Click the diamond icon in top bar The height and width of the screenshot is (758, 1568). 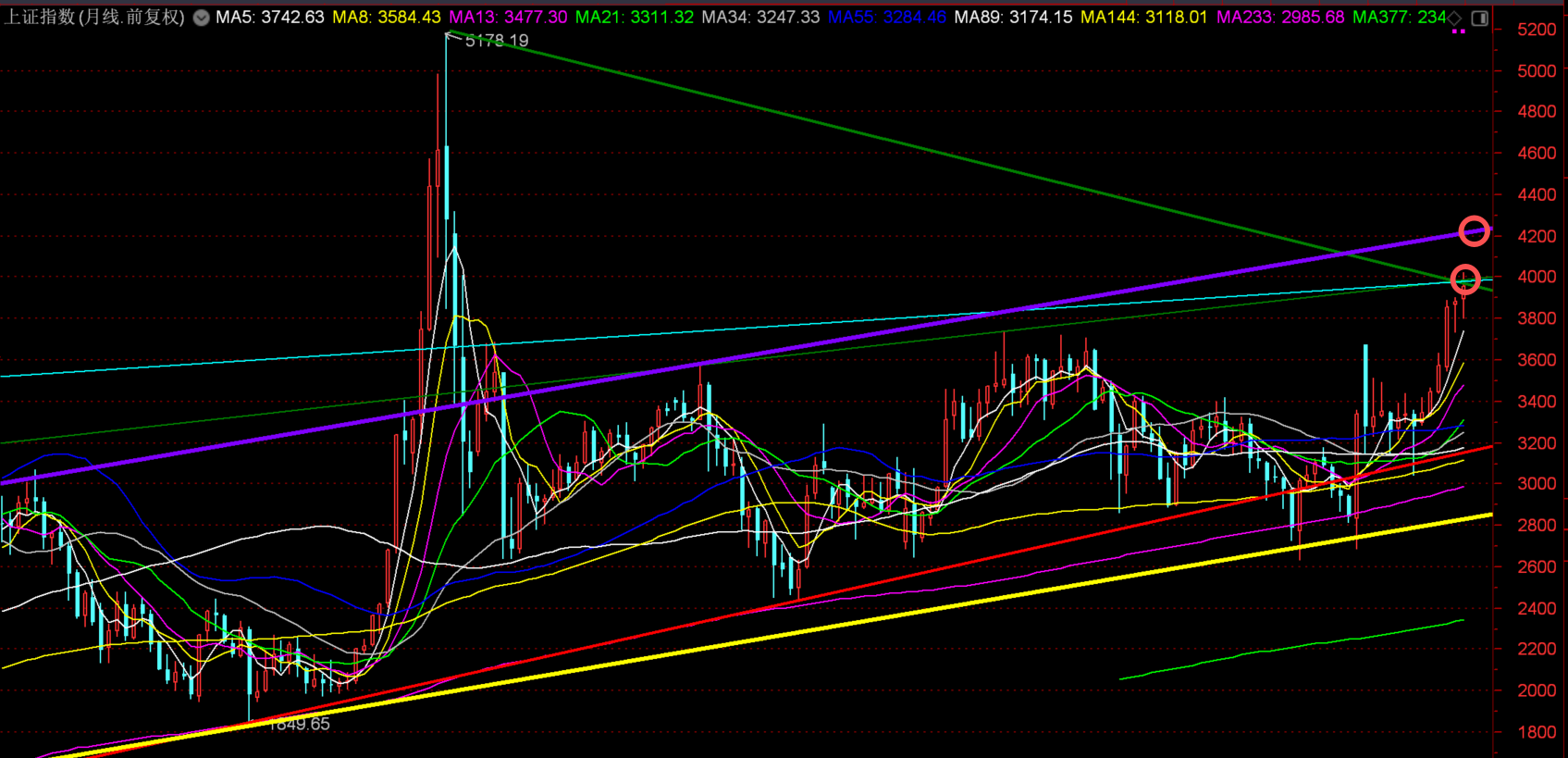click(1455, 18)
